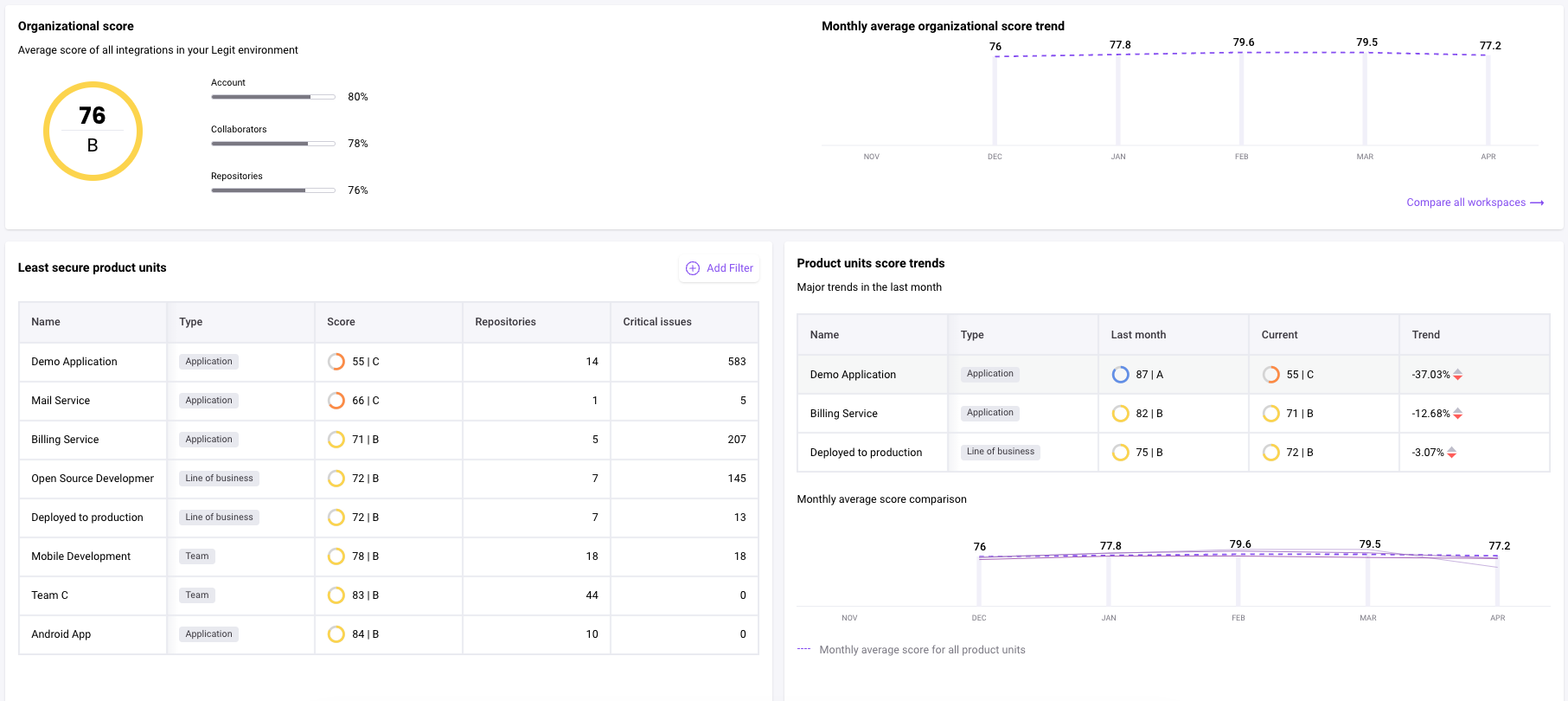Open the Mail Service row name
The width and height of the screenshot is (1568, 701).
coord(61,401)
